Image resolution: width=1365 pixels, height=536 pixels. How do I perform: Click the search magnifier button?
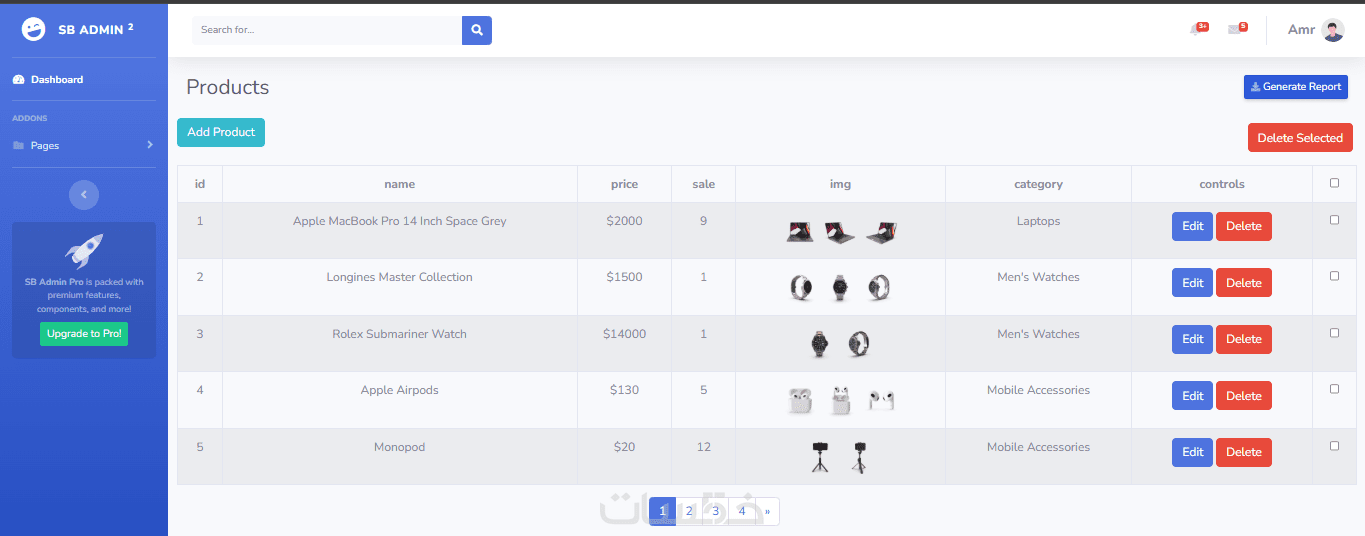[477, 30]
